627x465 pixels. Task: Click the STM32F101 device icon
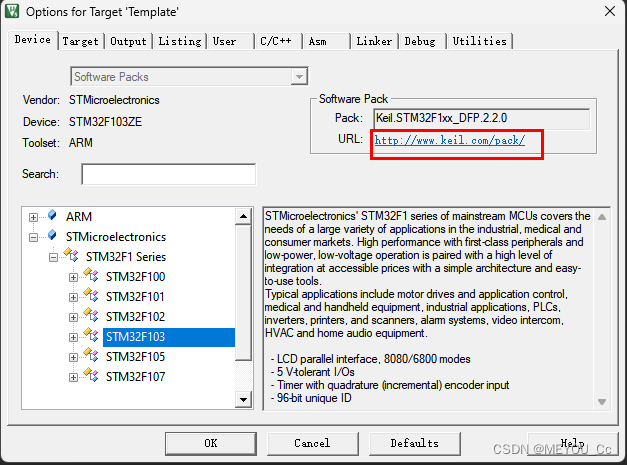coord(91,295)
